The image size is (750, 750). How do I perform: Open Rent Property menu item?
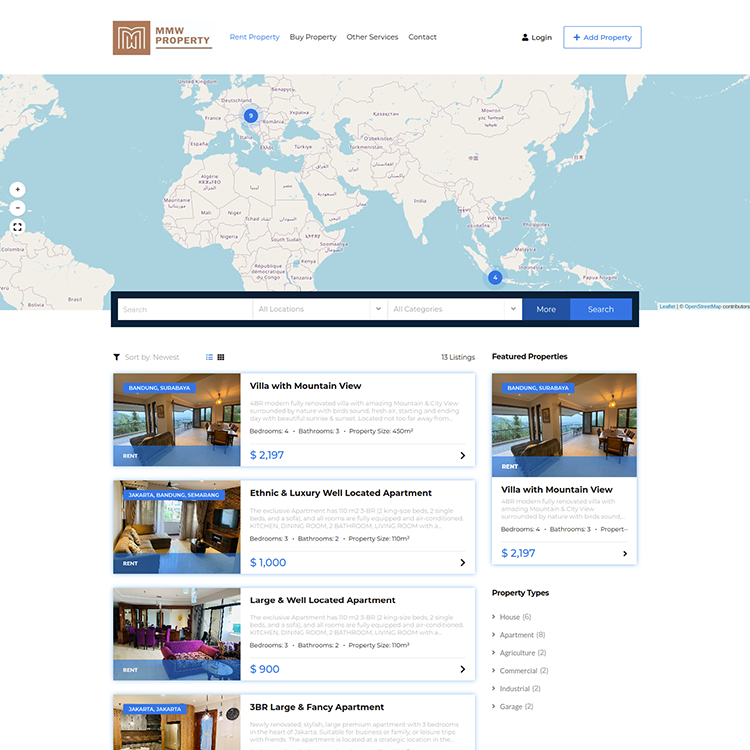click(254, 37)
